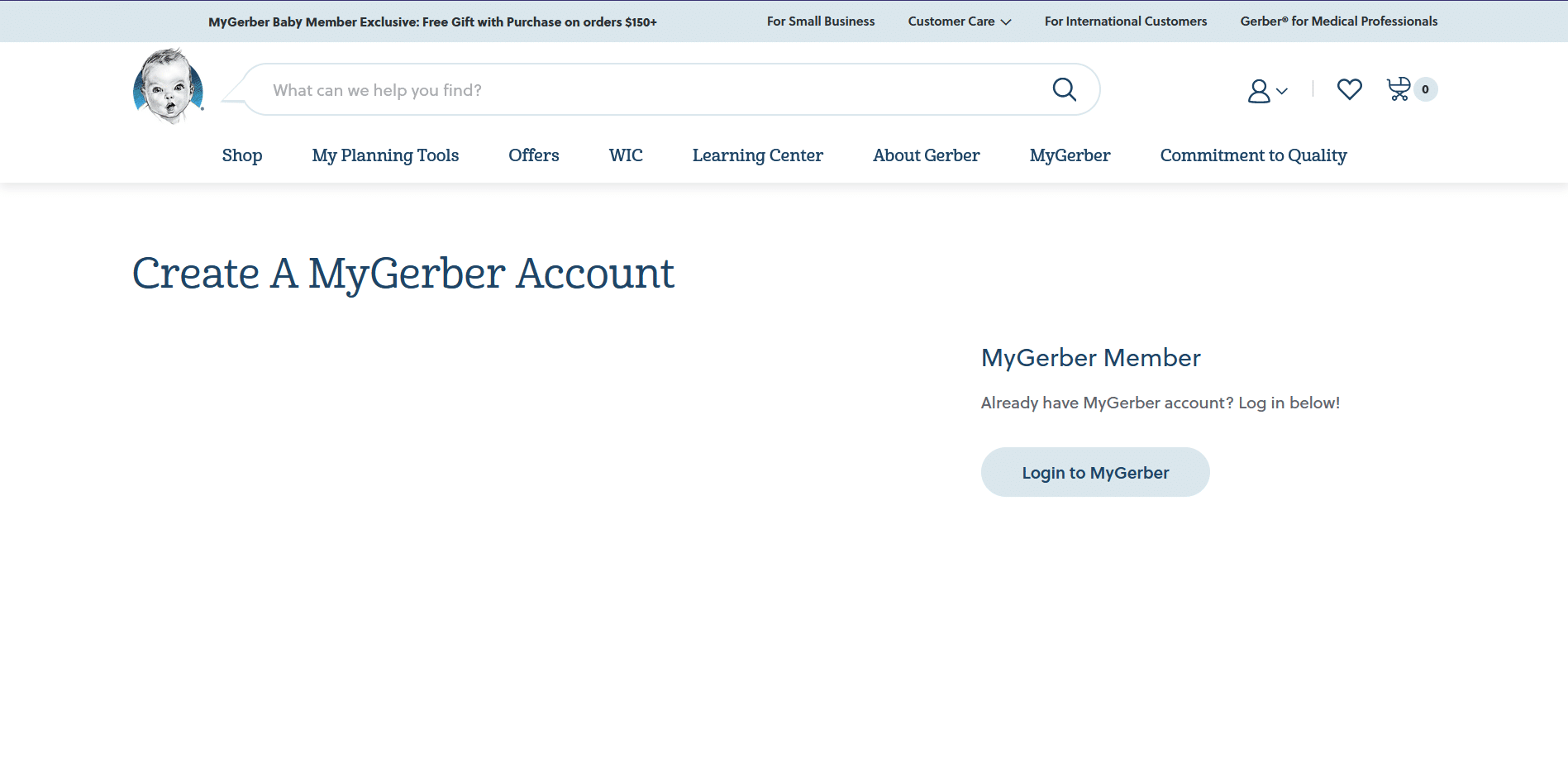Open the MyGerber menu item
Image resolution: width=1568 pixels, height=763 pixels.
click(x=1070, y=155)
